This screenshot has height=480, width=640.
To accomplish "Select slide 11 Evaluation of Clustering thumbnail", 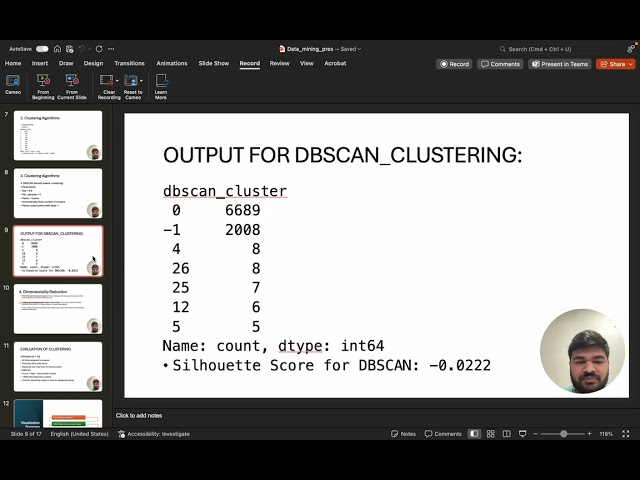I will pos(58,367).
